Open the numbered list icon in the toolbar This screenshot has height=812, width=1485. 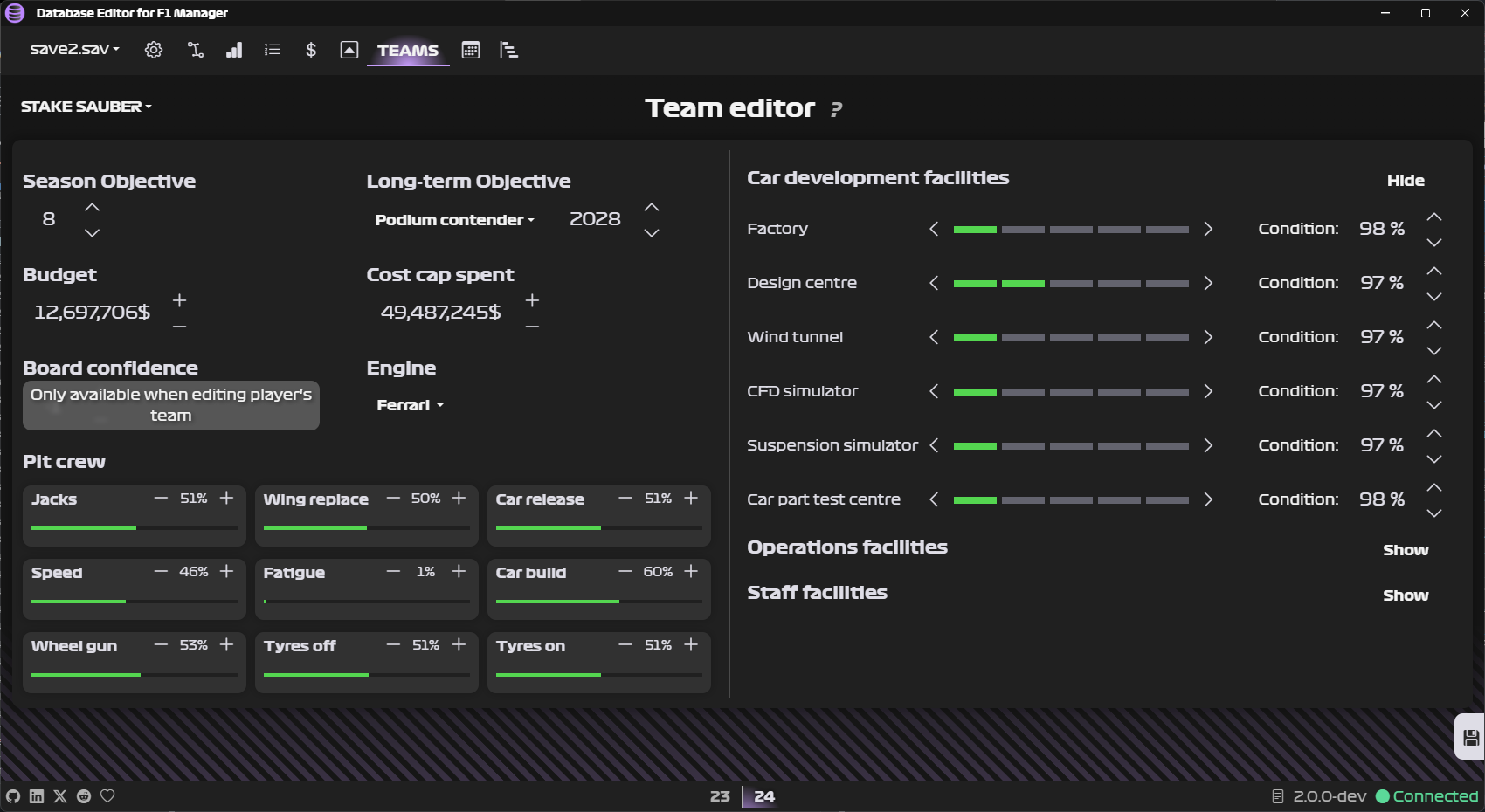tap(273, 50)
